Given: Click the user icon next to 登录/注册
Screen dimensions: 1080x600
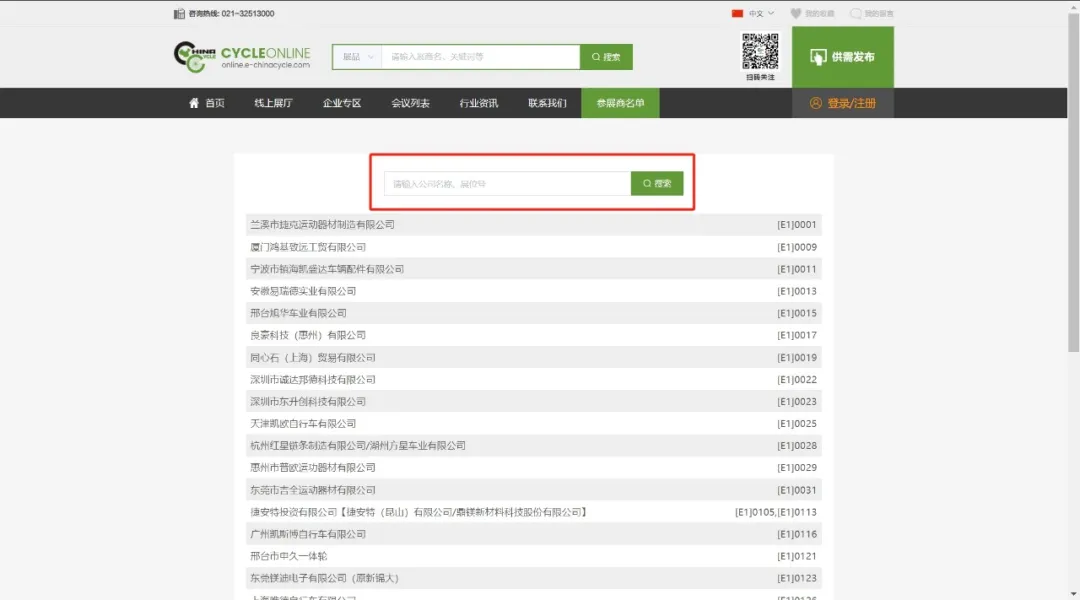Looking at the screenshot, I should point(815,103).
